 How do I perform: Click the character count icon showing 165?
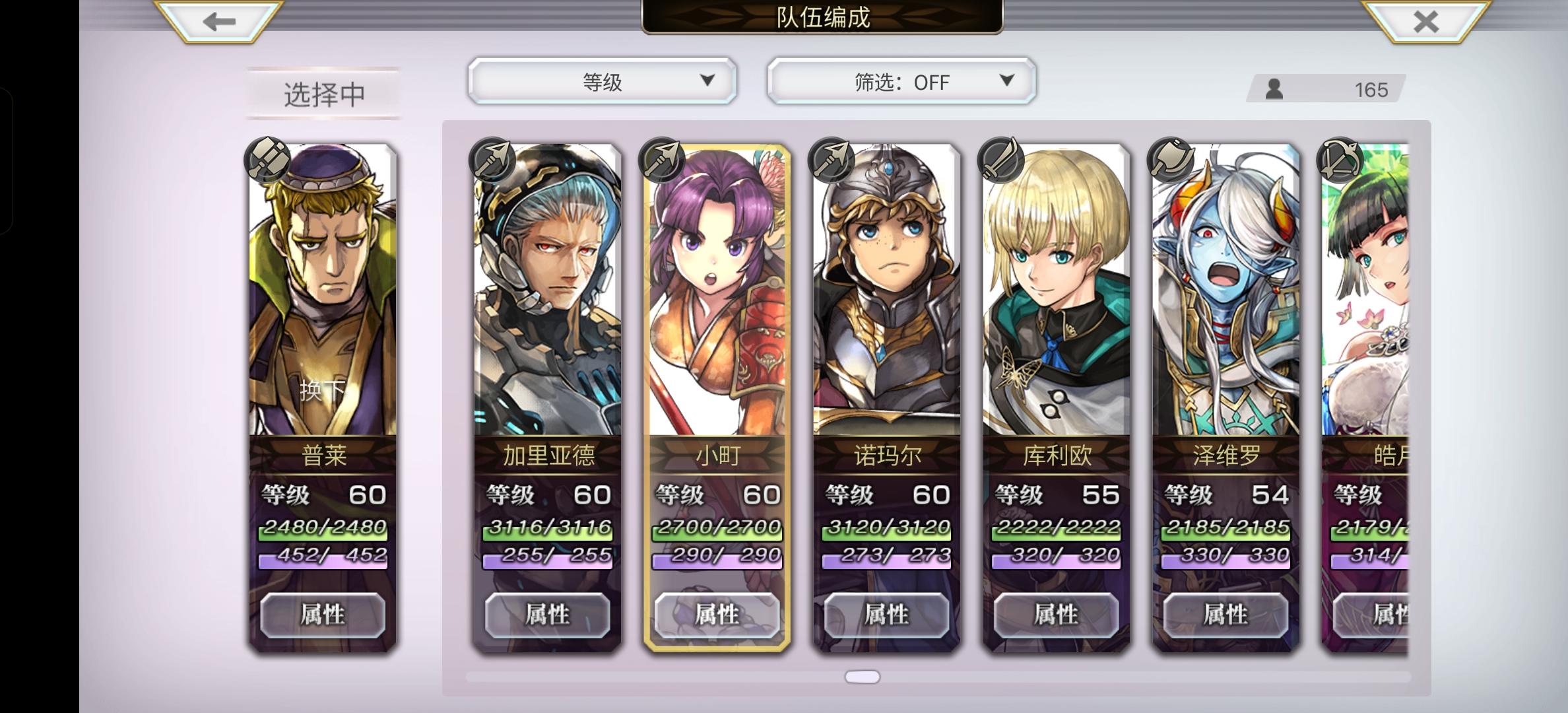pos(1274,89)
